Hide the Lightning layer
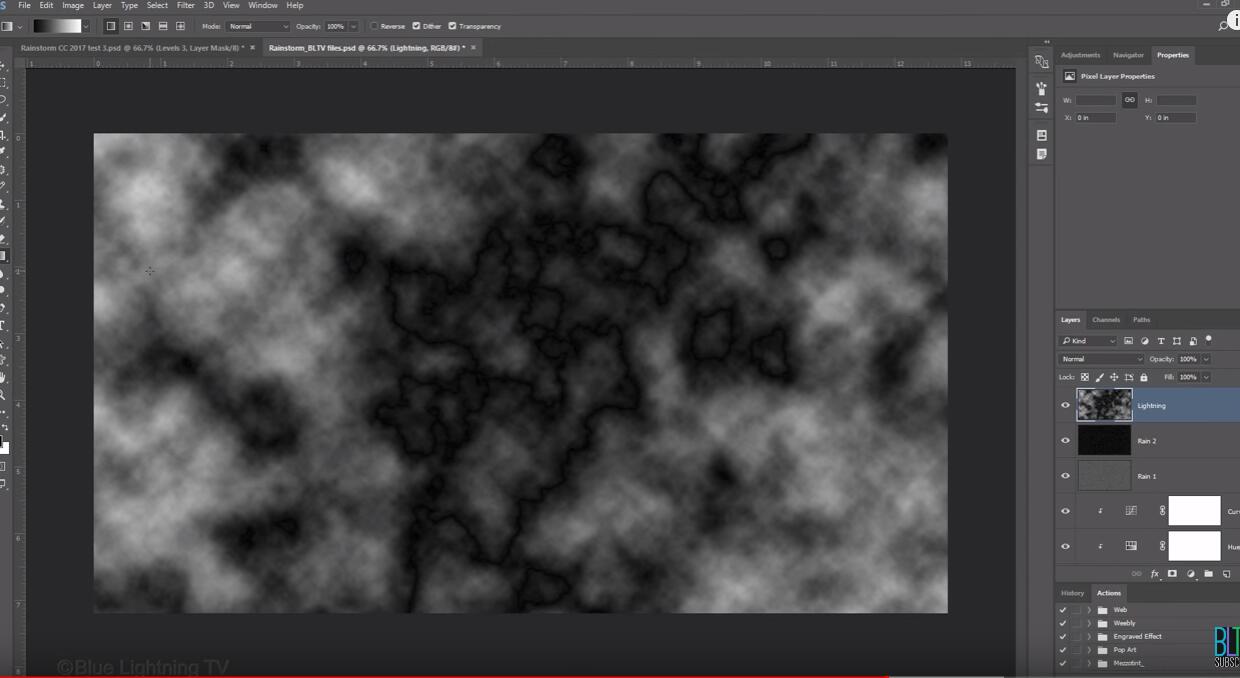Screen dimensions: 1240x678 click(x=1065, y=405)
